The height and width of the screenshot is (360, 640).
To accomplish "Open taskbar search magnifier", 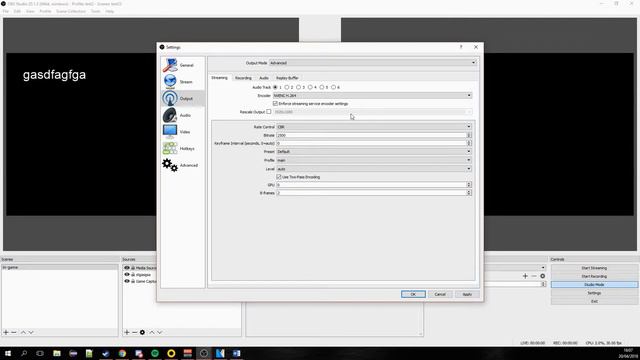I will pos(24,353).
